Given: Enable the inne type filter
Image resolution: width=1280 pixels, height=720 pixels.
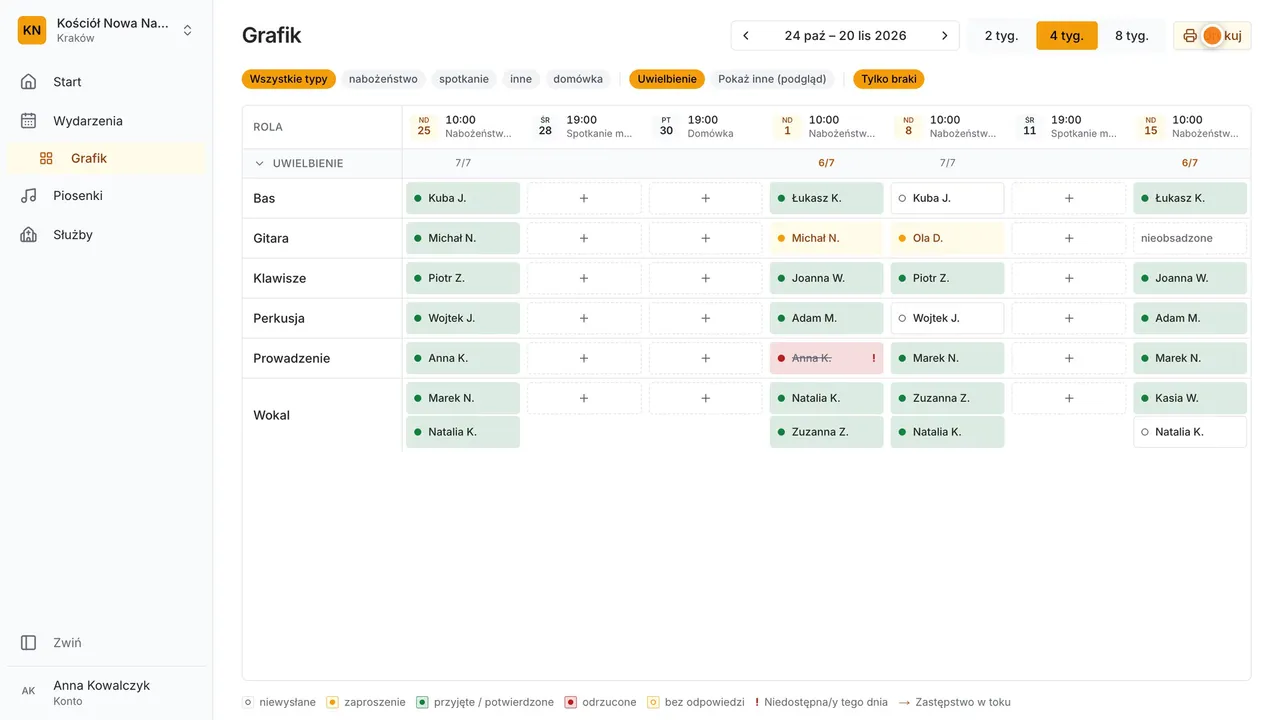Looking at the screenshot, I should pos(521,79).
